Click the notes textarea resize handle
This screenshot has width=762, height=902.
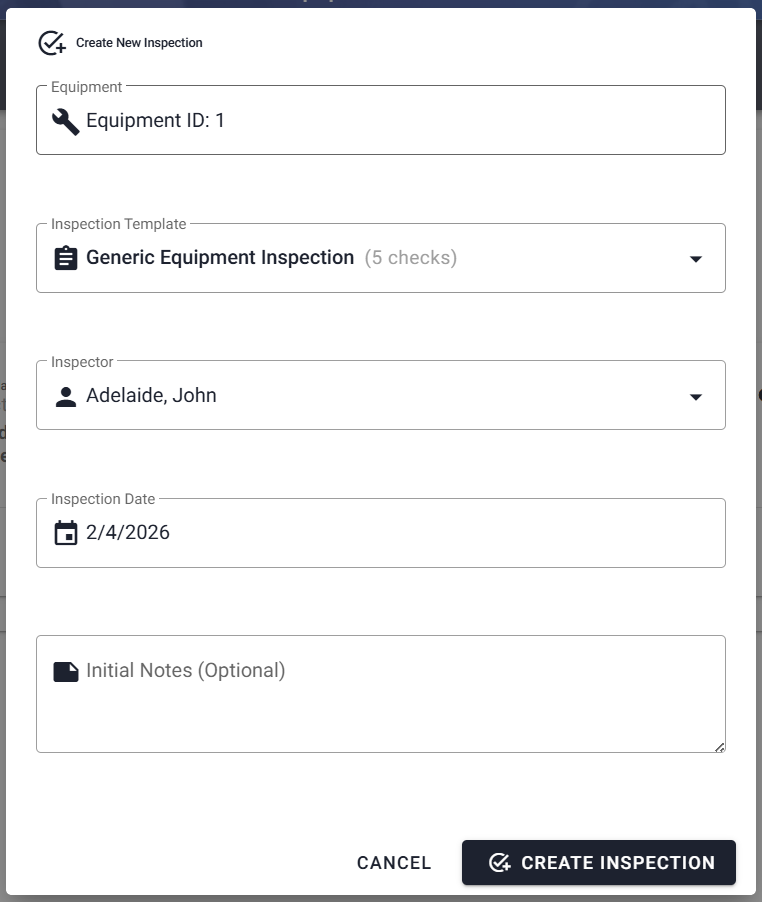[719, 747]
